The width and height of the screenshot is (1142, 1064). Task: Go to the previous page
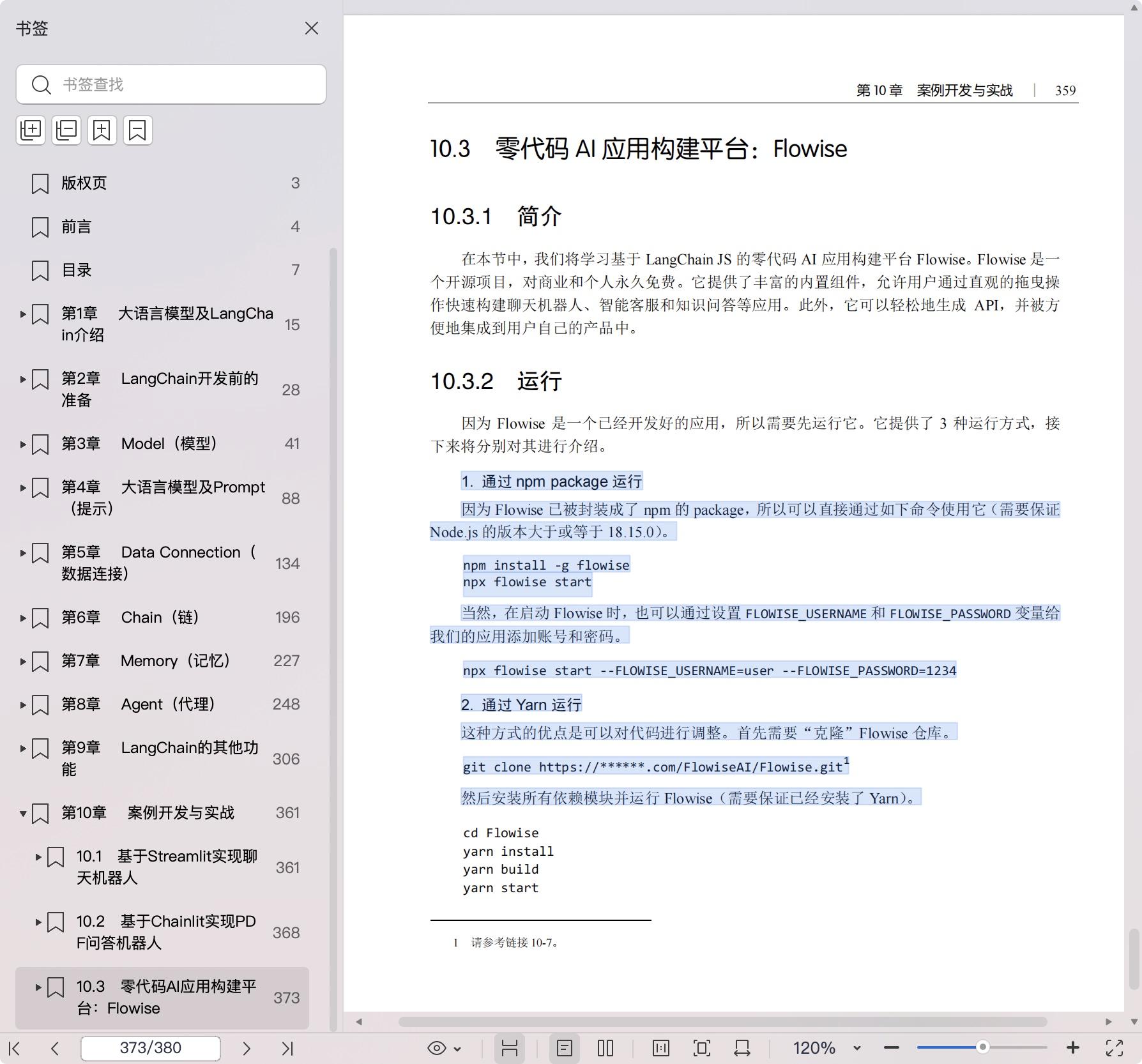[55, 1048]
